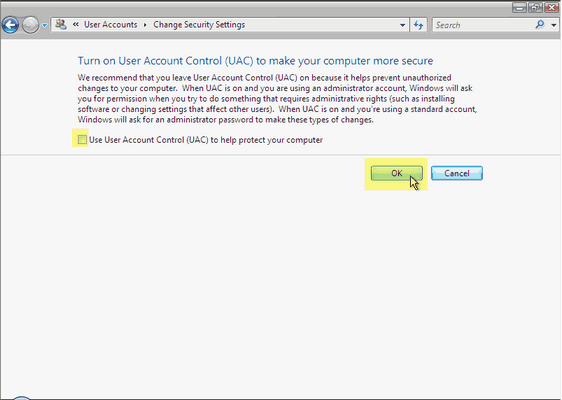Navigate to User Accounts breadcrumb
This screenshot has height=400, width=562.
[x=110, y=25]
